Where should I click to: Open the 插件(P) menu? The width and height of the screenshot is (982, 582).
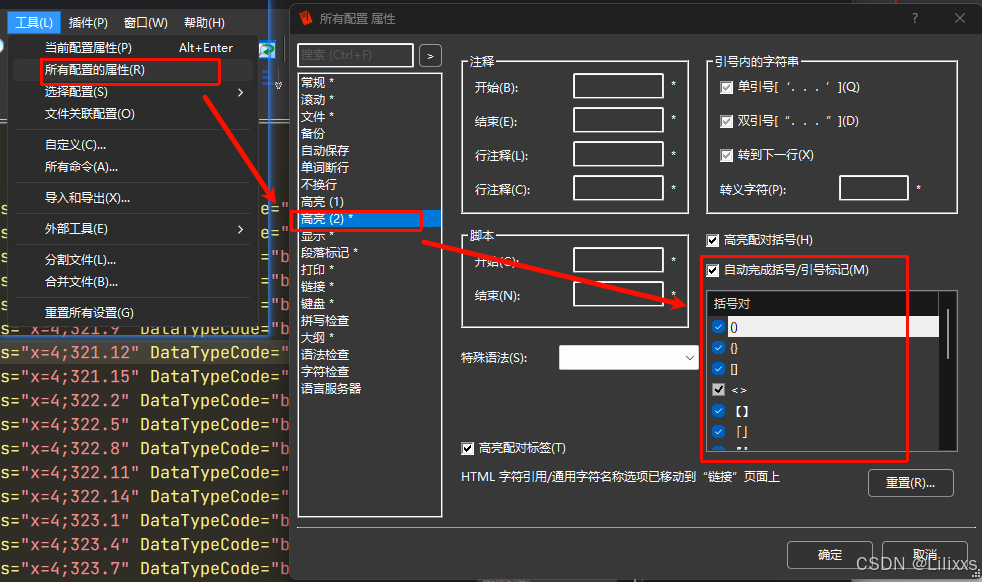[x=88, y=23]
